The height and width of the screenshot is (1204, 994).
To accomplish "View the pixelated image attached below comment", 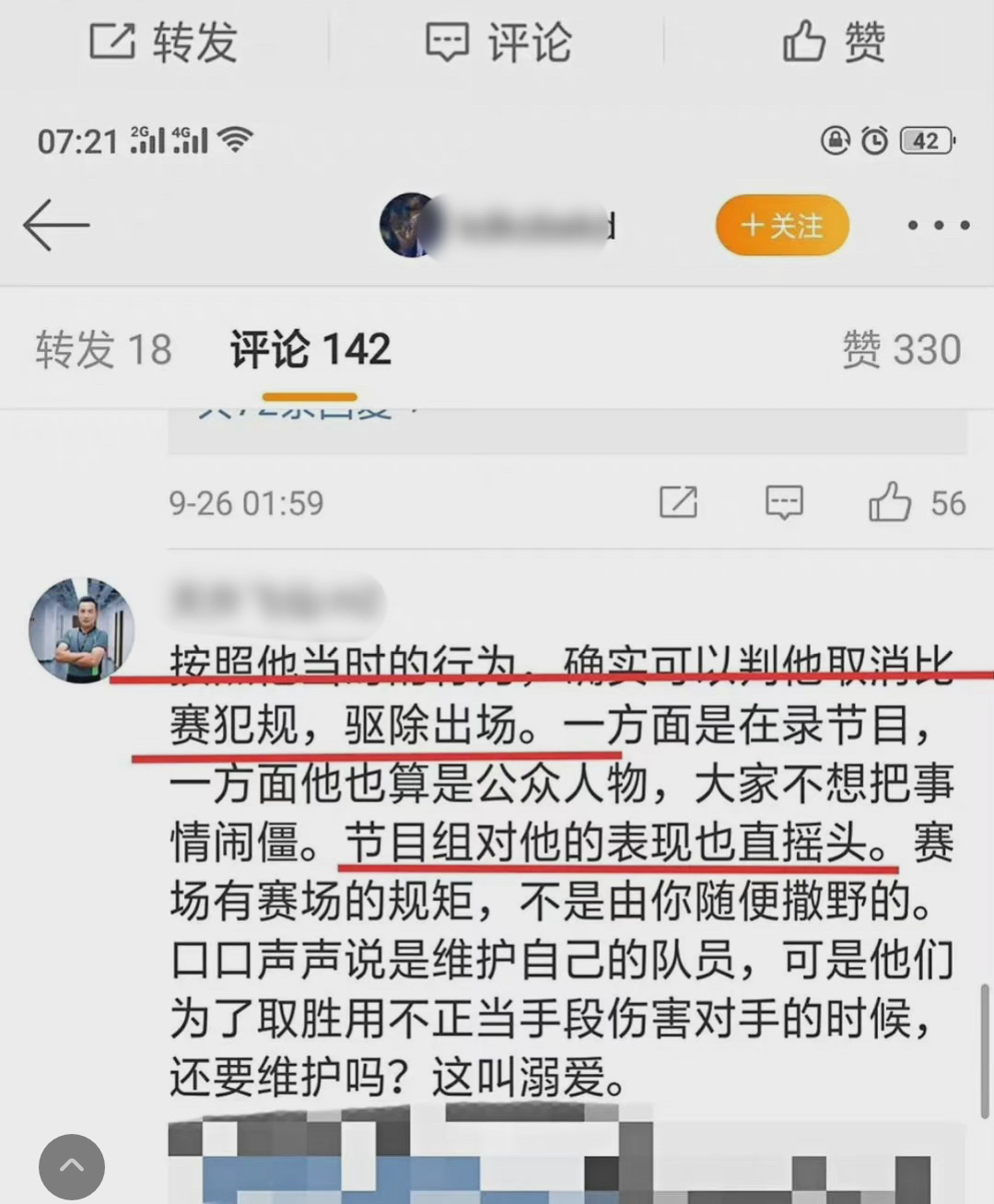I will (x=567, y=1153).
